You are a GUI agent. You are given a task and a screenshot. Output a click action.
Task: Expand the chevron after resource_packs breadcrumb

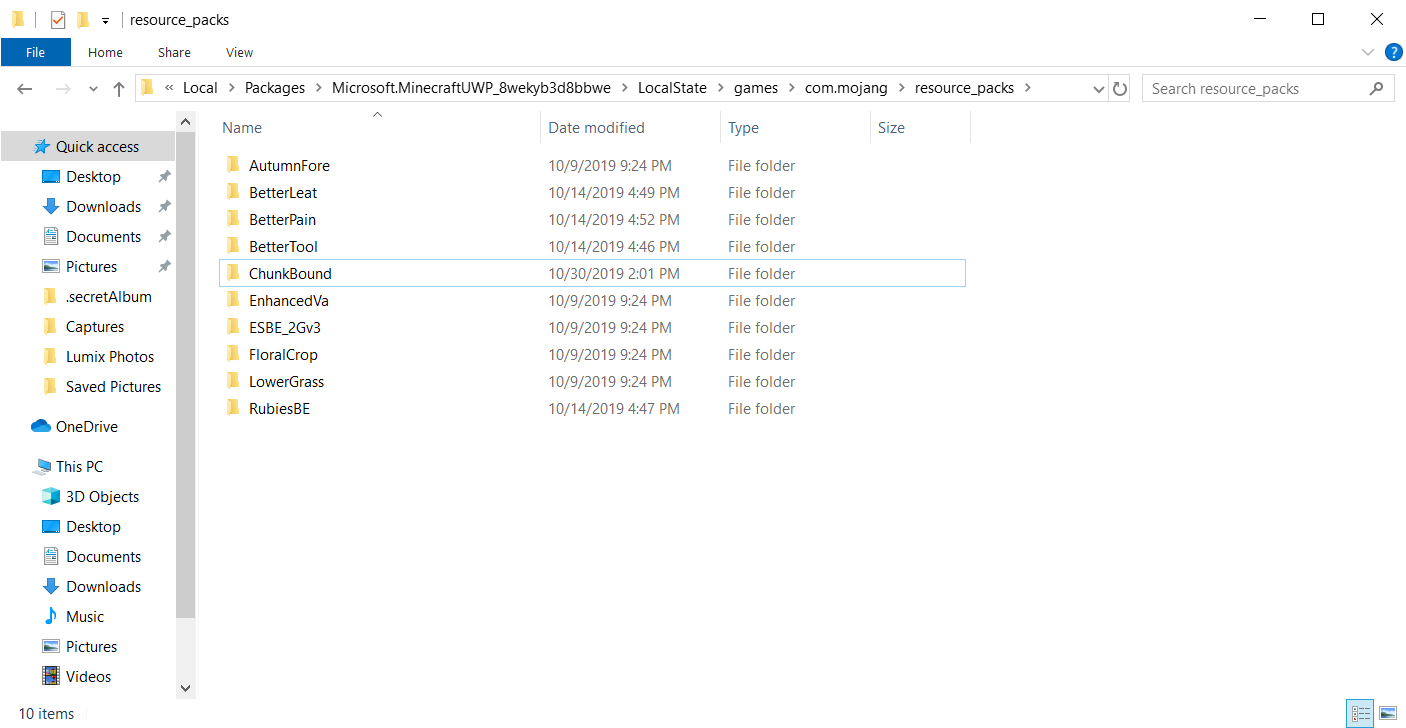pos(1027,88)
